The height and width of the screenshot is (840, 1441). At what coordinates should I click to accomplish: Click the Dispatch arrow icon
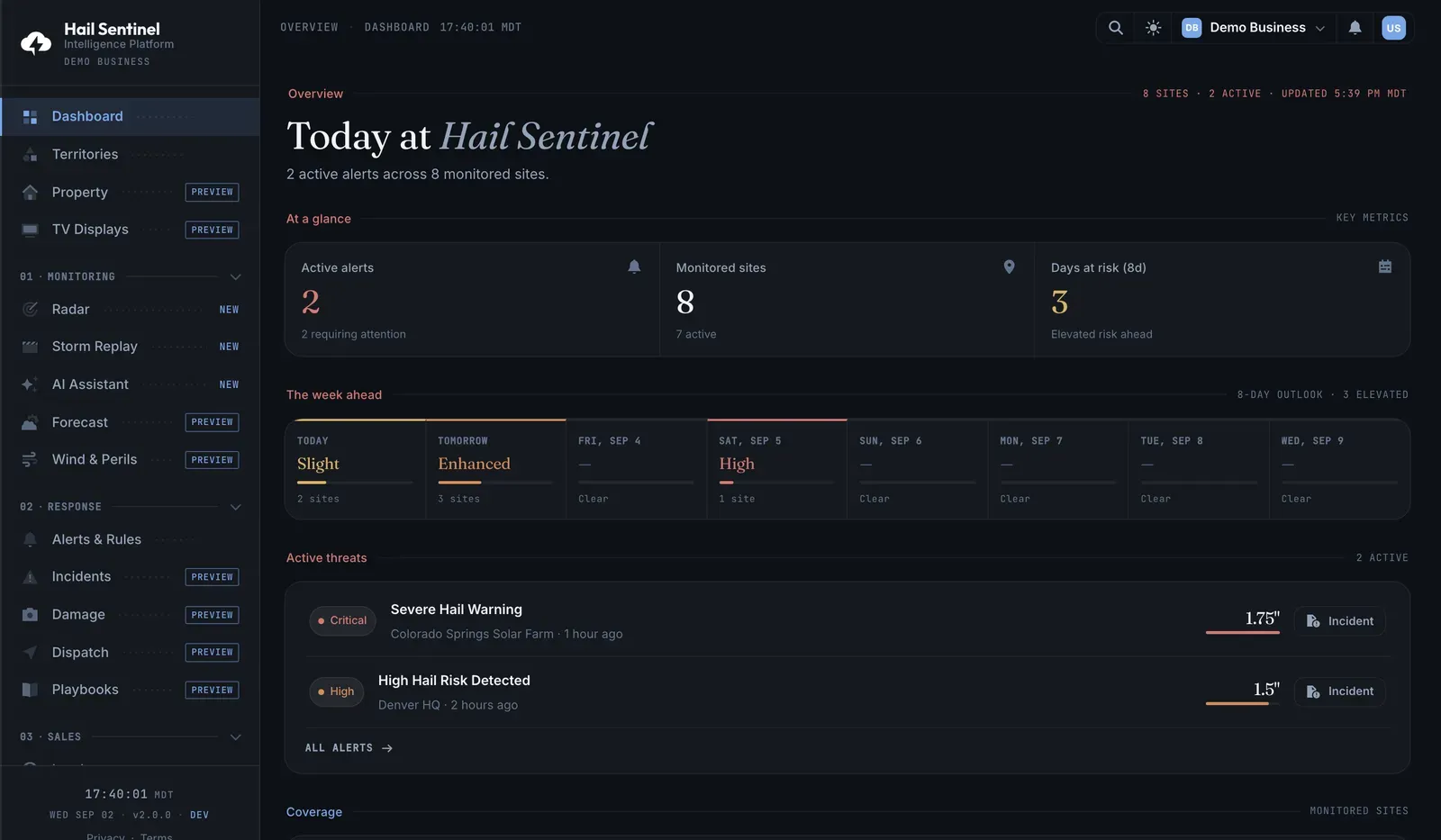[30, 652]
